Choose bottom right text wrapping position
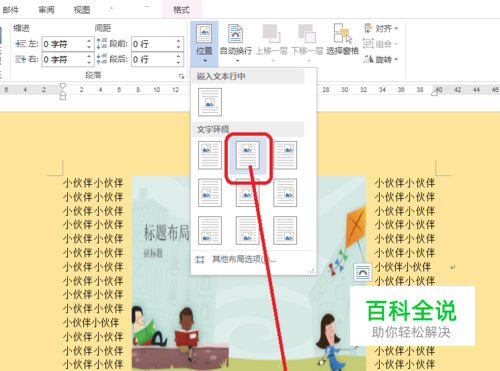Screen dimensions: 500x371 point(285,230)
